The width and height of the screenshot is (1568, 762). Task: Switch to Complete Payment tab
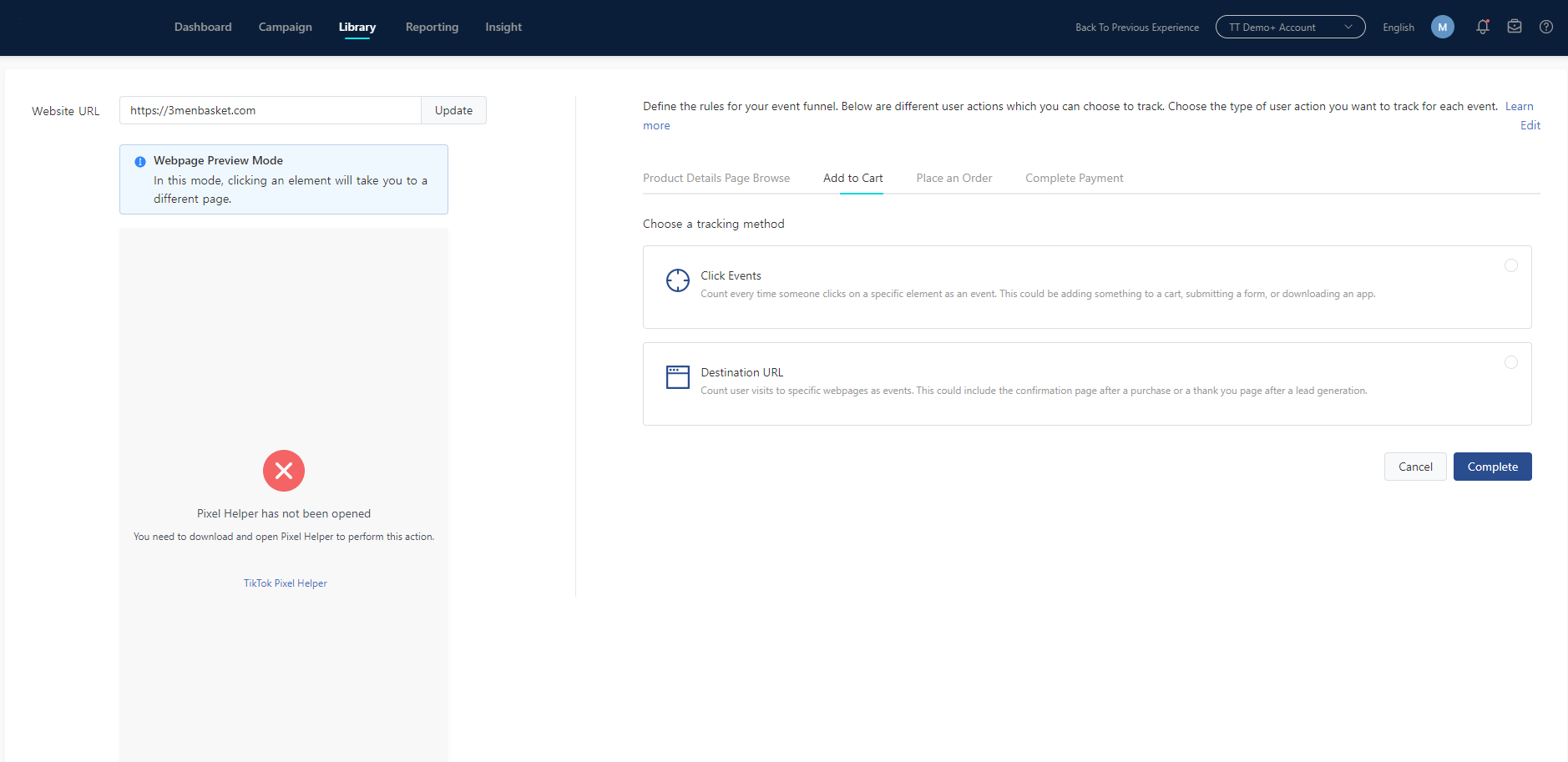pos(1075,178)
